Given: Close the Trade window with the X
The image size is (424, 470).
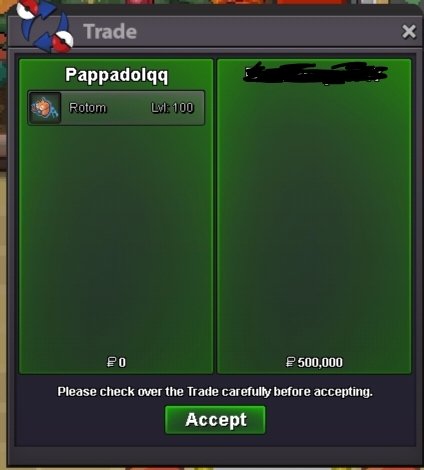Looking at the screenshot, I should click(x=409, y=32).
